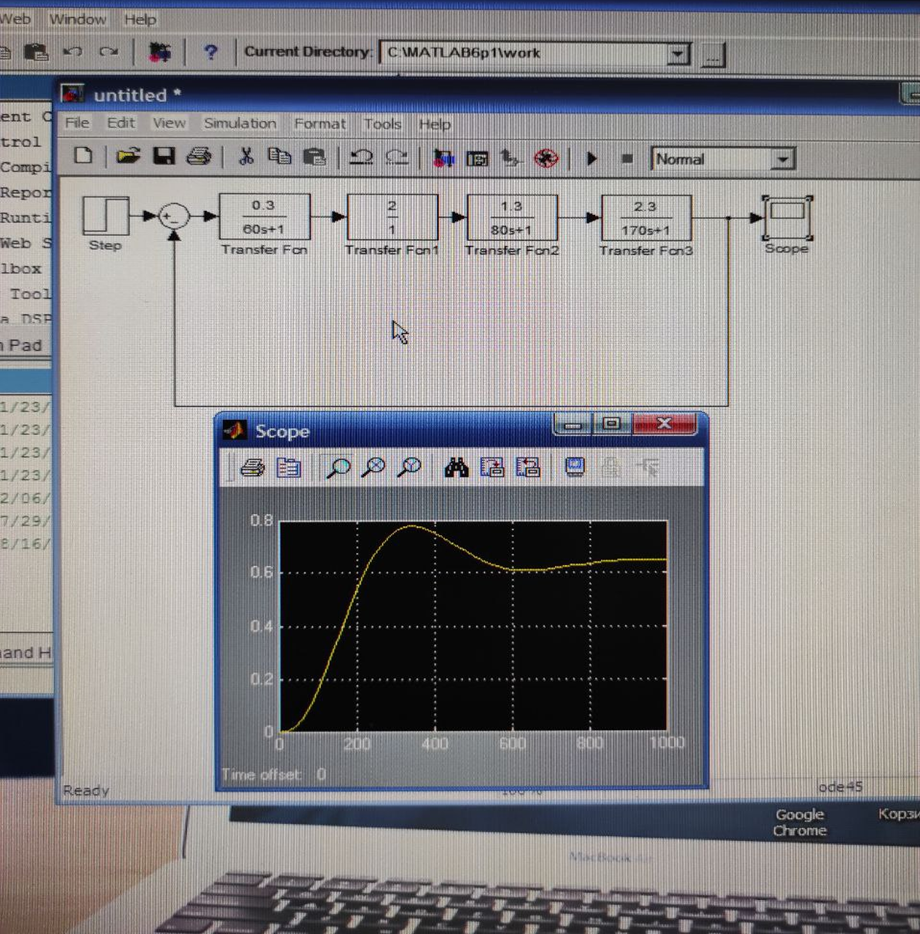Select the Scope block in model
Screen dimensions: 920x934
(787, 217)
